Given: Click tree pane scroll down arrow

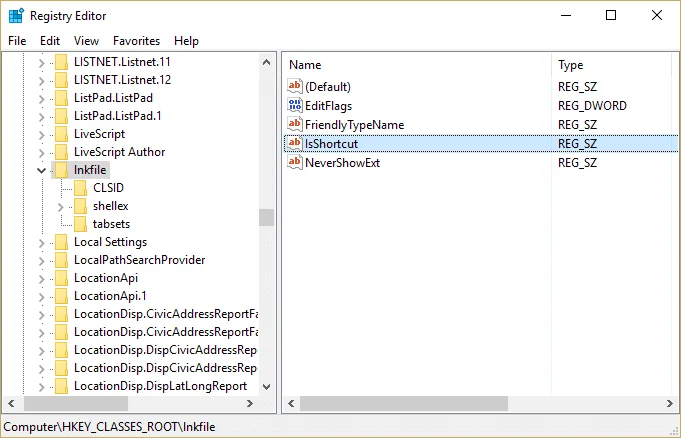Looking at the screenshot, I should (267, 386).
